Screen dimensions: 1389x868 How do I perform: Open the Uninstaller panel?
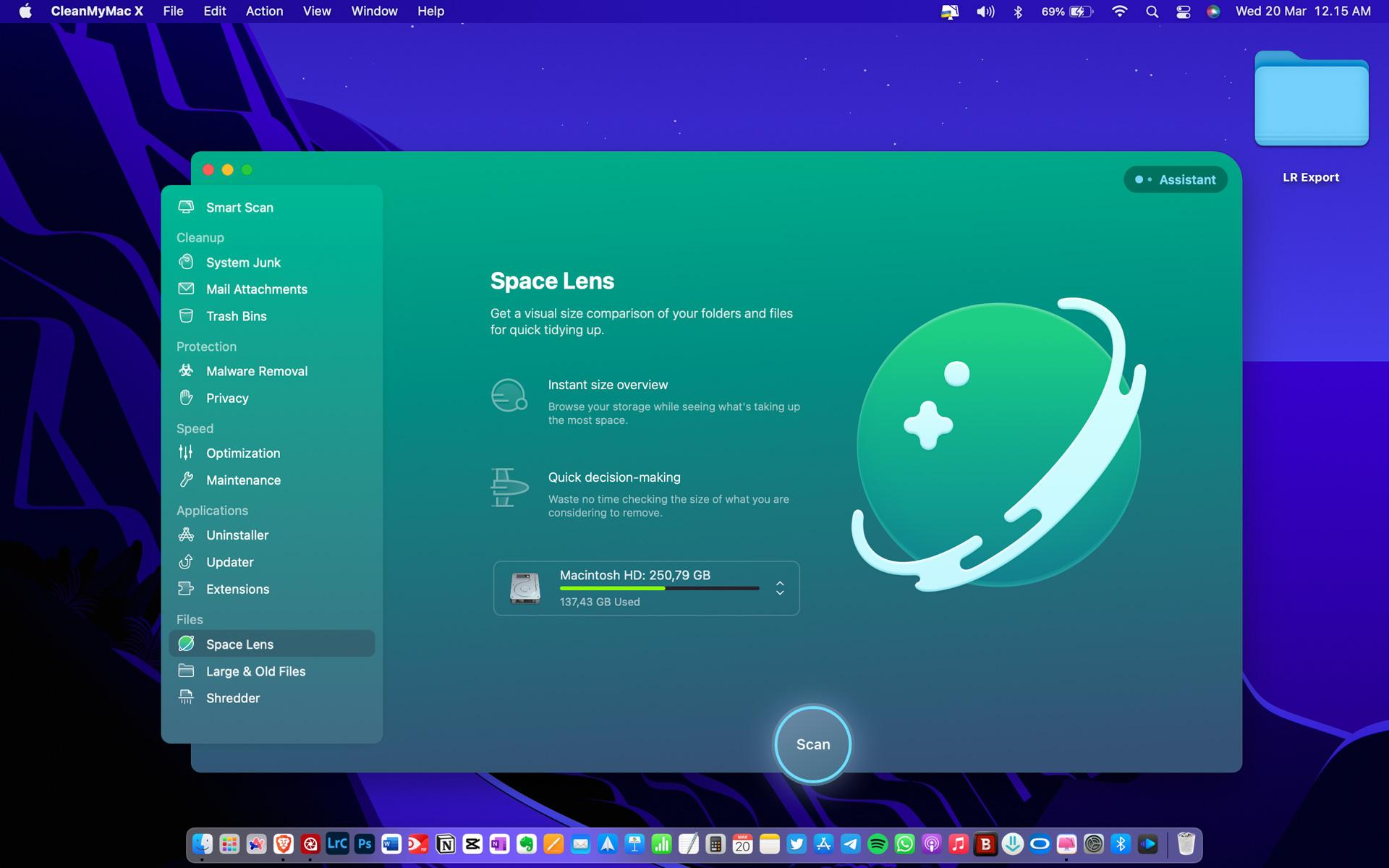[x=237, y=534]
